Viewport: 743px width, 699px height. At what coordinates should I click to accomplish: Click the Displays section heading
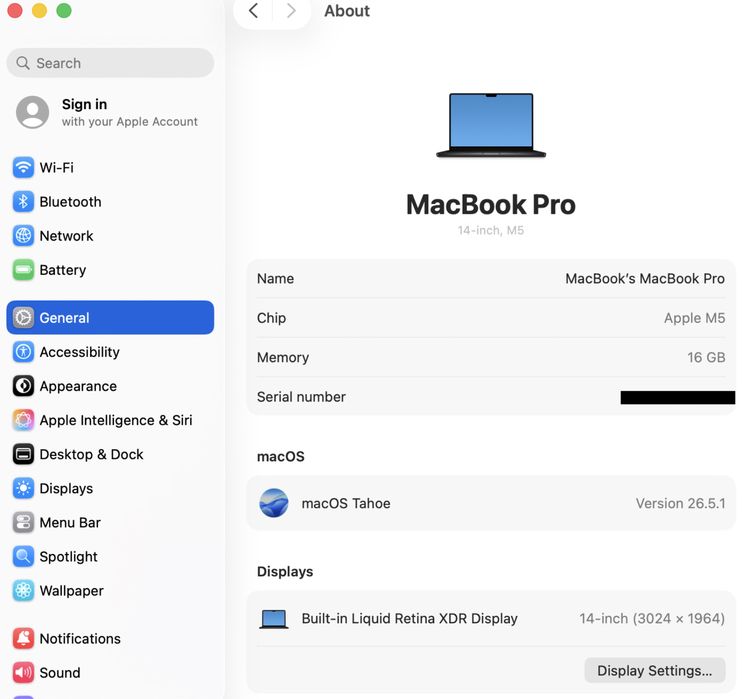[285, 572]
